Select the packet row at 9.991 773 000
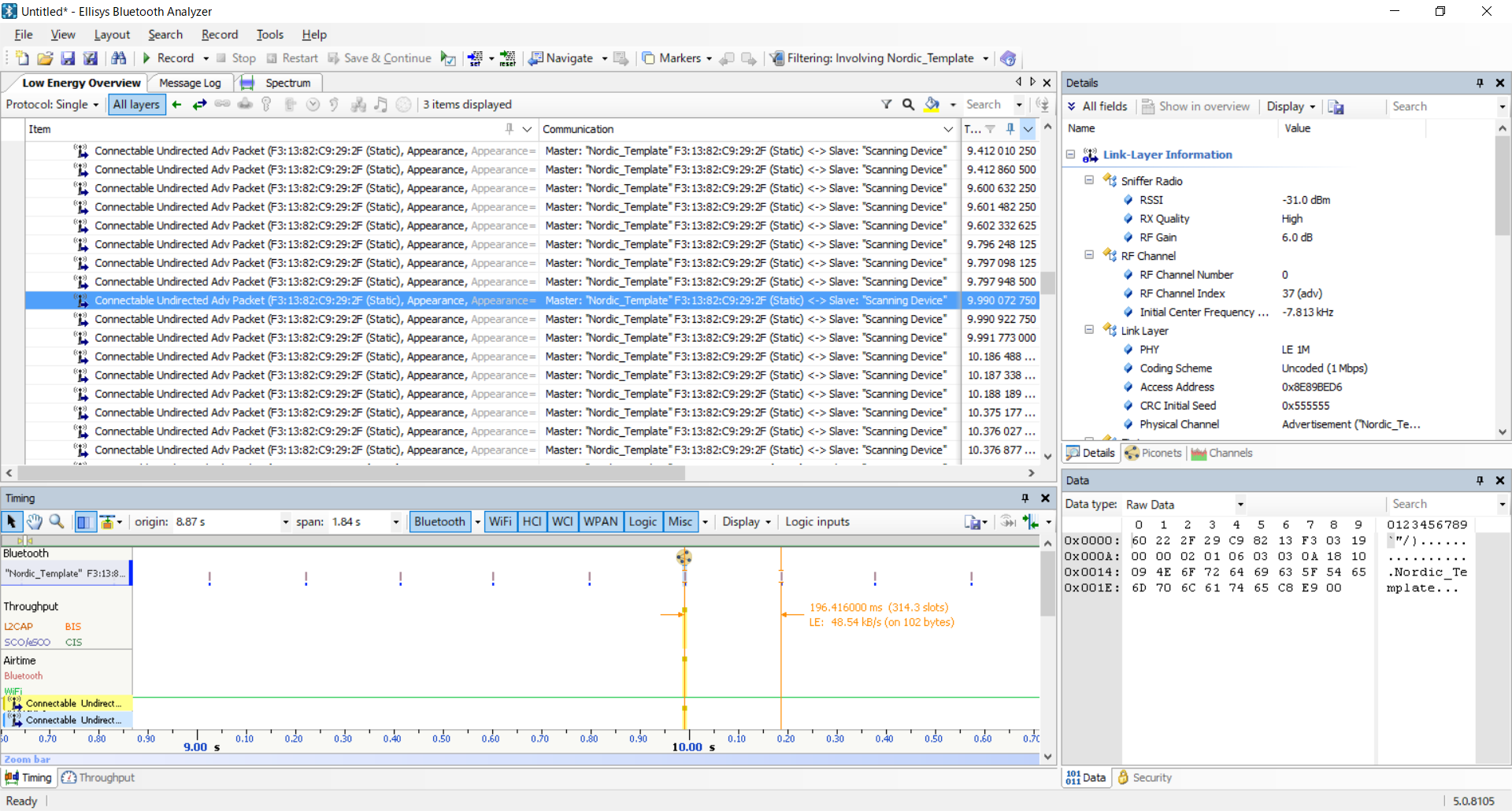Screen dimensions: 1512x811 tap(532, 338)
